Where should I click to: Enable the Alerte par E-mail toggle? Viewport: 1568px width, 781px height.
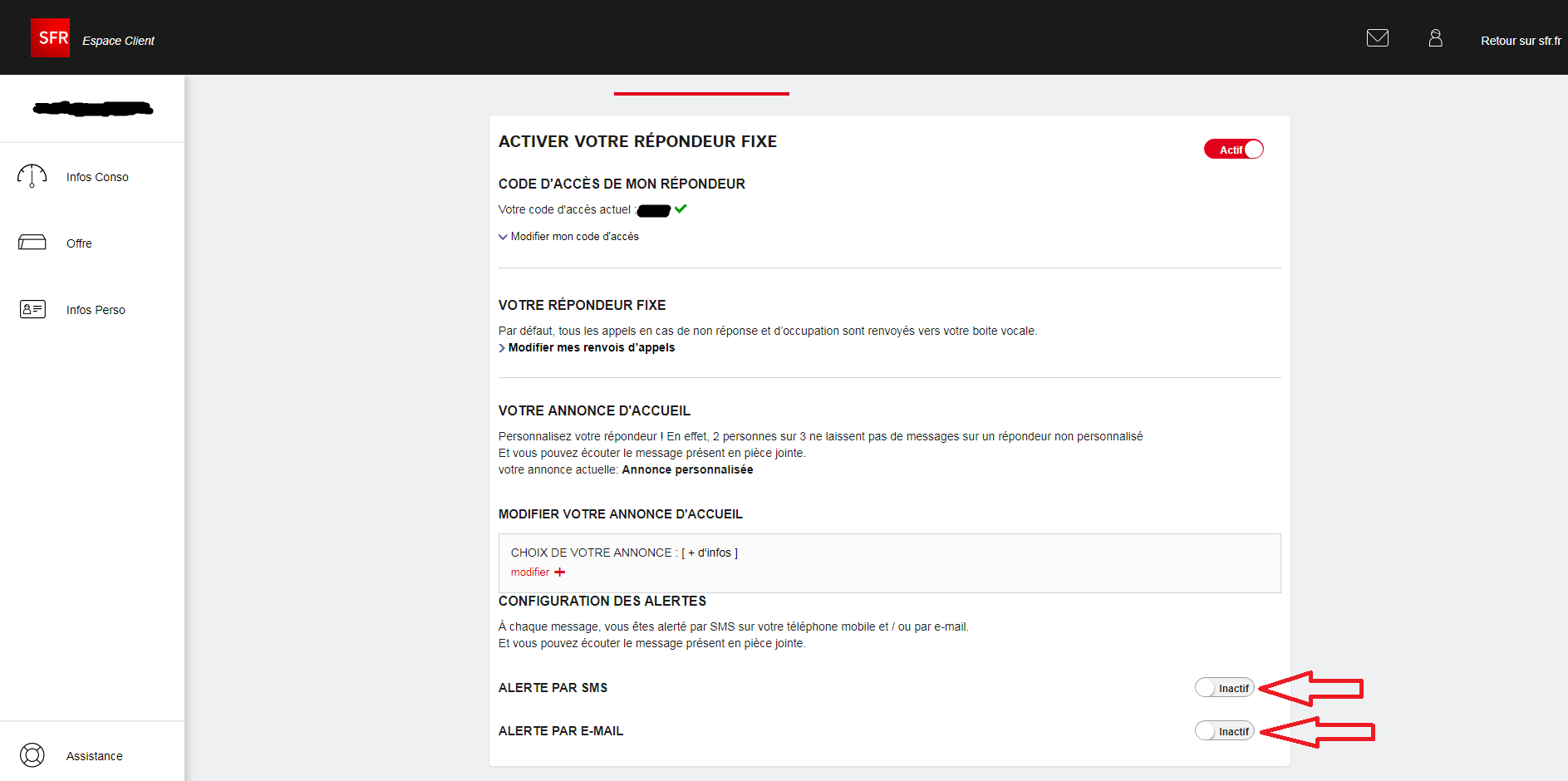(x=1224, y=731)
